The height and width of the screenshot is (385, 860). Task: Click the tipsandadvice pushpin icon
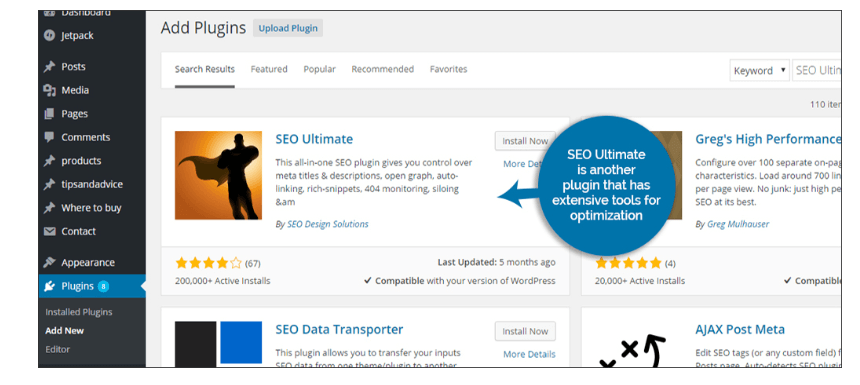point(50,184)
